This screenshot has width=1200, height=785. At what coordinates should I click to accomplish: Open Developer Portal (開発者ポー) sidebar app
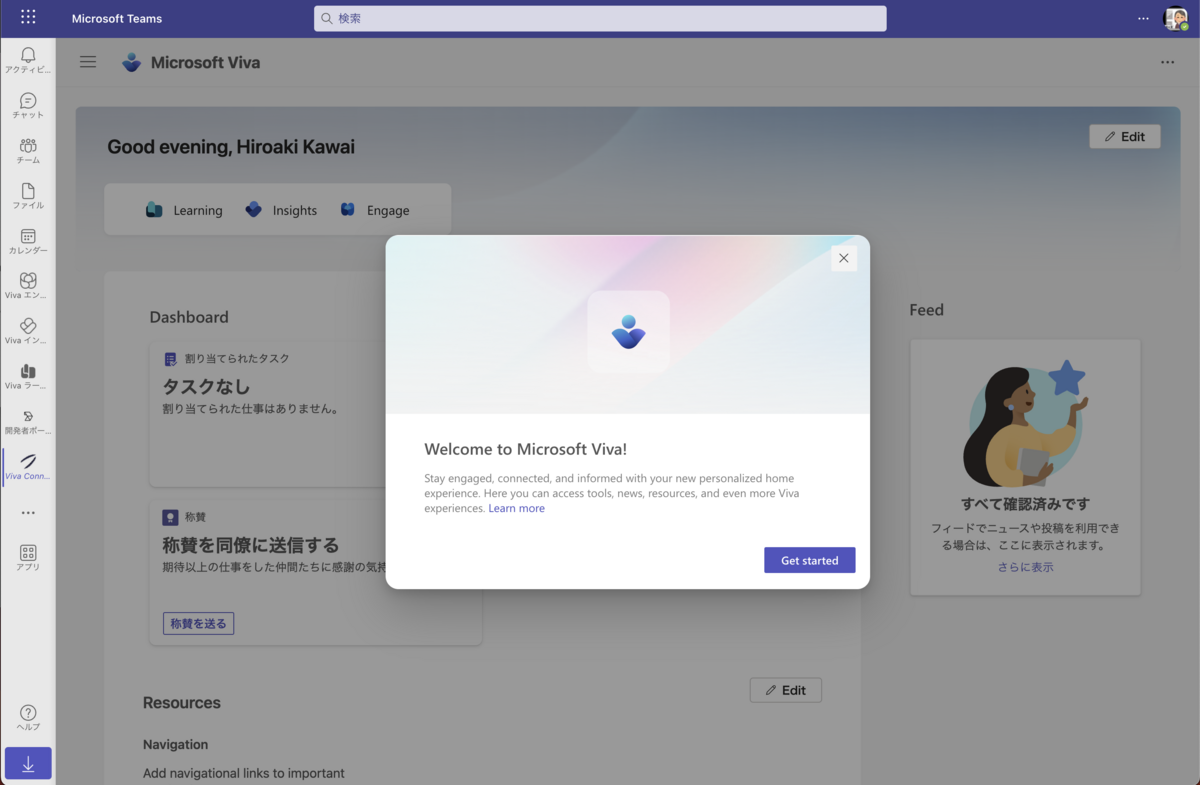pyautogui.click(x=28, y=421)
